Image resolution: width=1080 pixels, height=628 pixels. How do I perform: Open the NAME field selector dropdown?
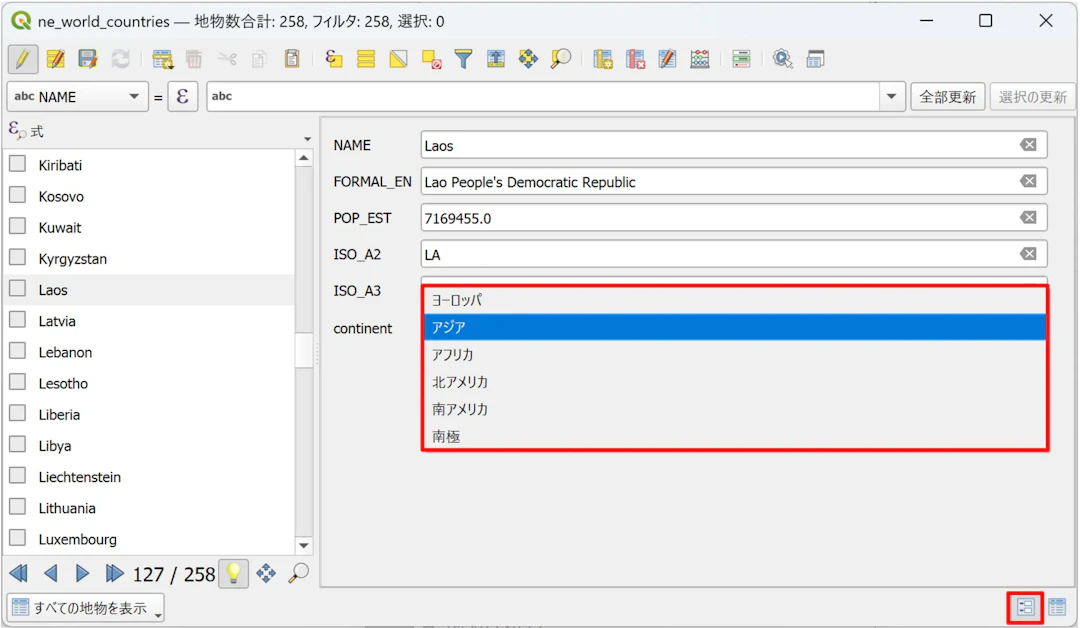click(77, 96)
